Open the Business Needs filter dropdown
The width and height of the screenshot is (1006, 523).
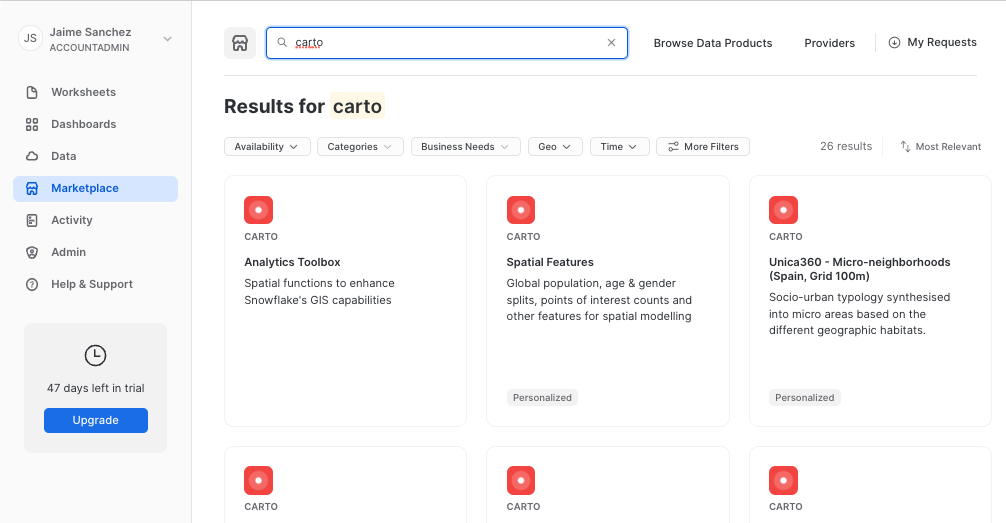[465, 147]
